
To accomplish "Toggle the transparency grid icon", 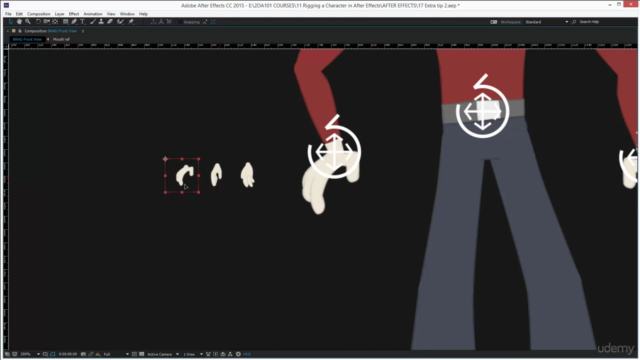I will [x=142, y=354].
